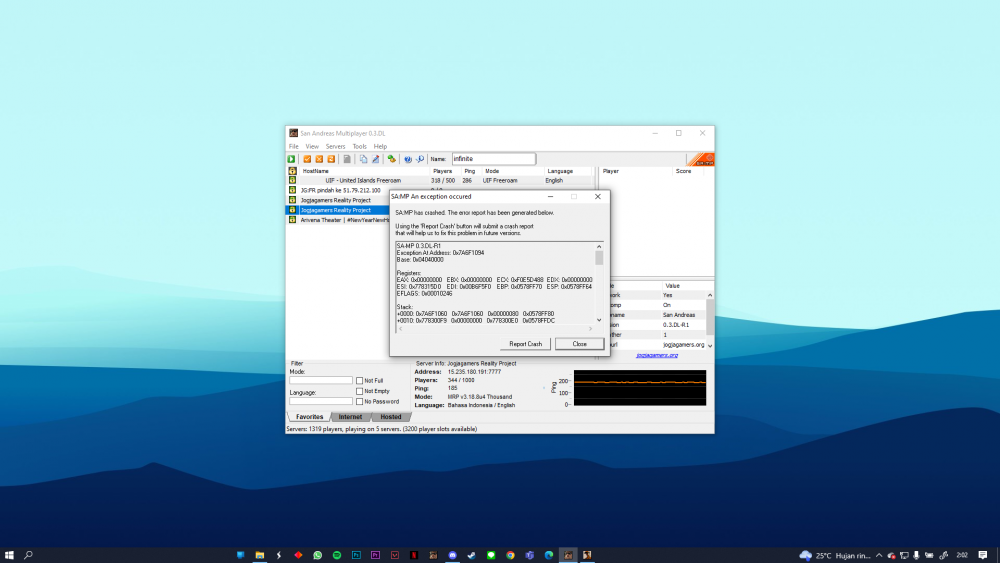Viewport: 1000px width, 563px height.
Task: Click the About magnifier toolbar icon
Action: [x=420, y=159]
